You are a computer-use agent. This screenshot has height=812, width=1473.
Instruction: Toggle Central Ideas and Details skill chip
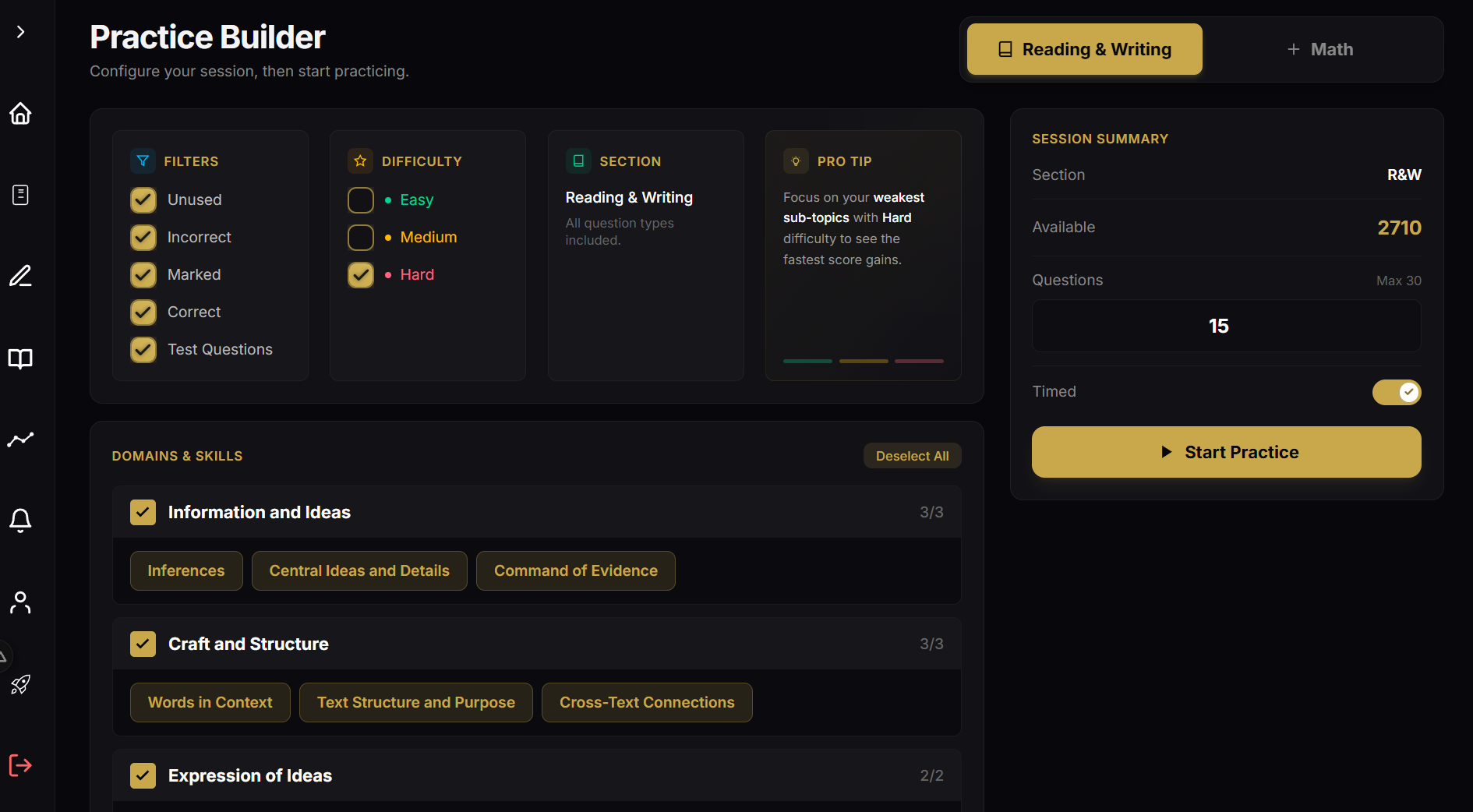click(x=359, y=570)
